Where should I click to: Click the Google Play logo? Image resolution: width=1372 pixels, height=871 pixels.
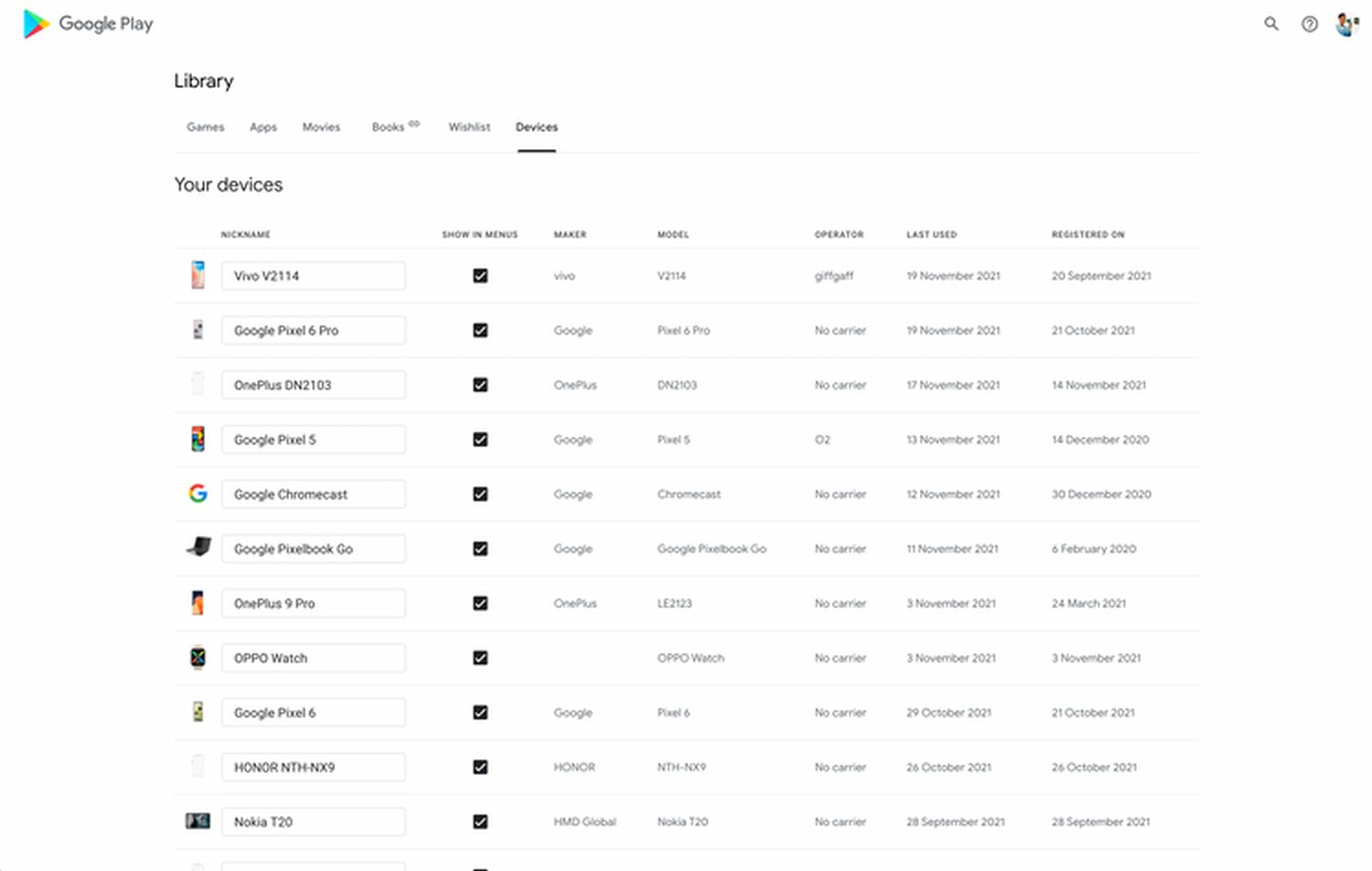[88, 24]
